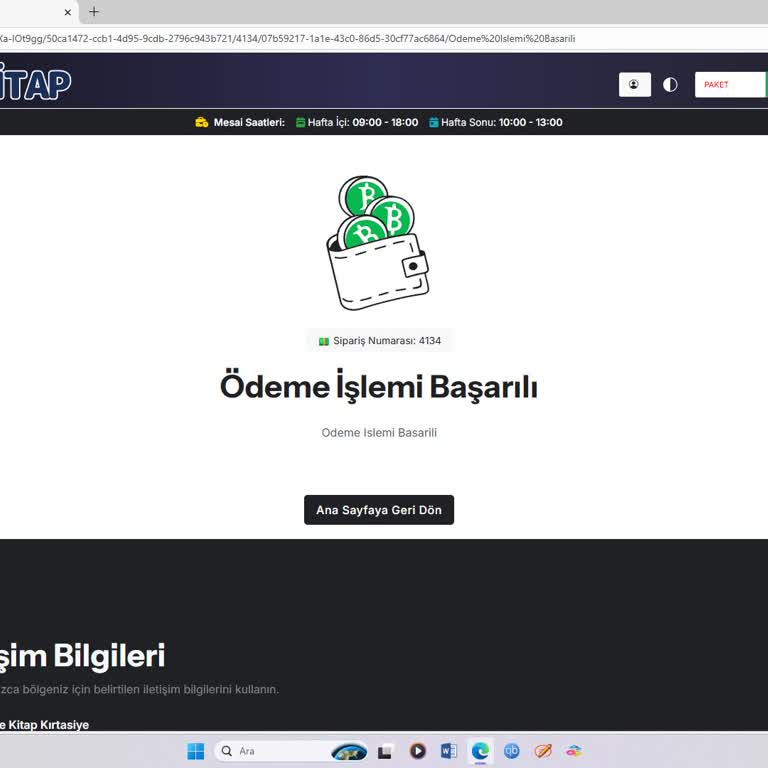Click the taskbar Ara search box

[x=291, y=751]
